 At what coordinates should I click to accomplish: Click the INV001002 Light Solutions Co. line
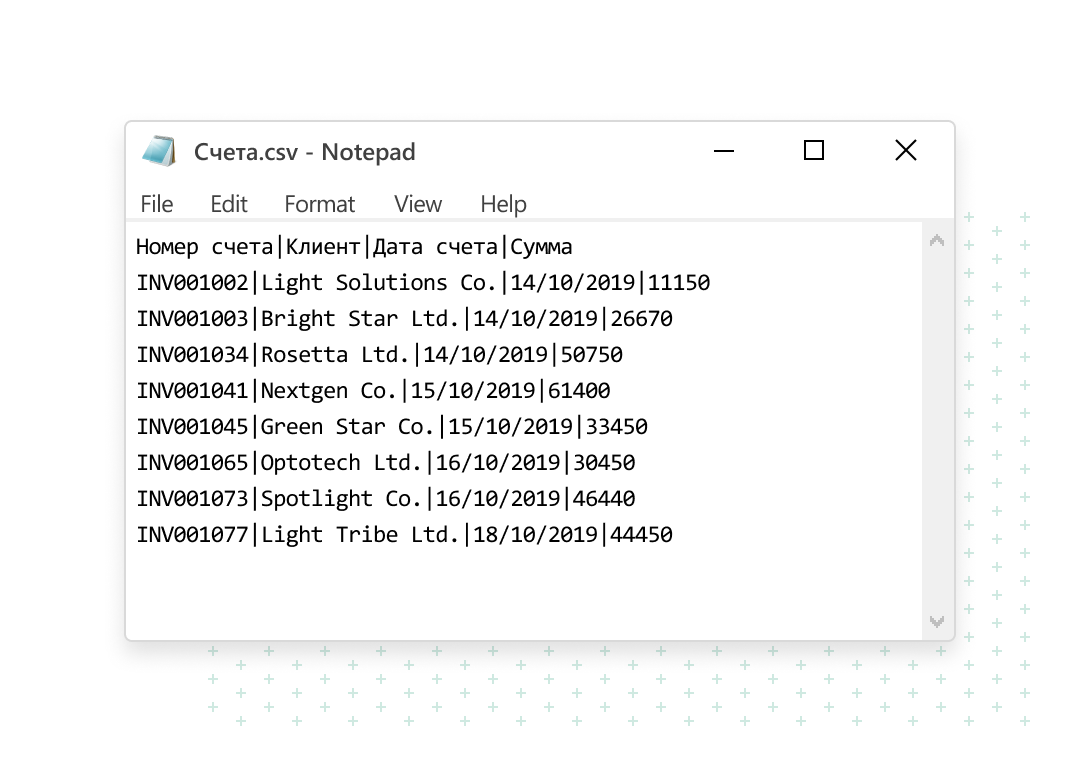coord(423,283)
